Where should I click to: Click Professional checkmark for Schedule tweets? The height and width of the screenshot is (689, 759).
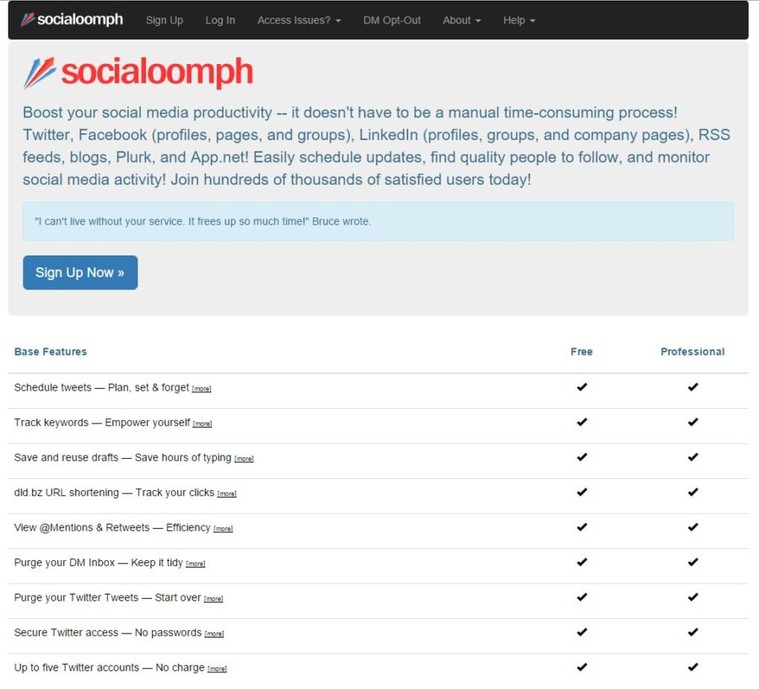point(693,387)
